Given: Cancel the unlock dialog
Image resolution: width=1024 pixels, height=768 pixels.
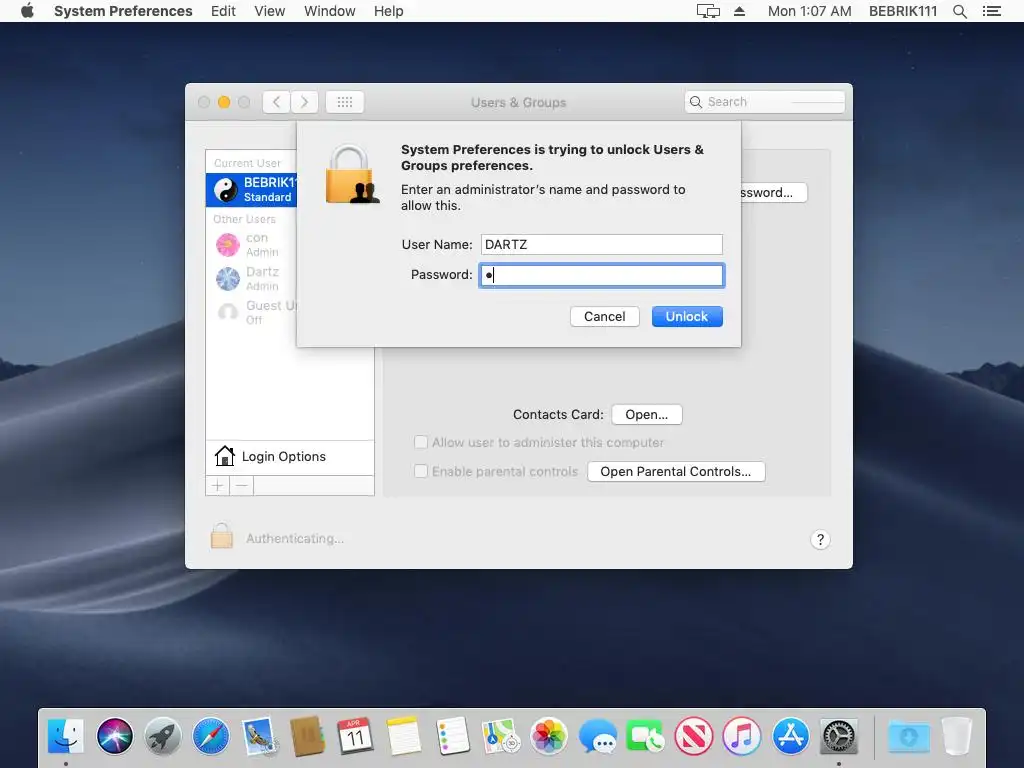Looking at the screenshot, I should point(605,317).
